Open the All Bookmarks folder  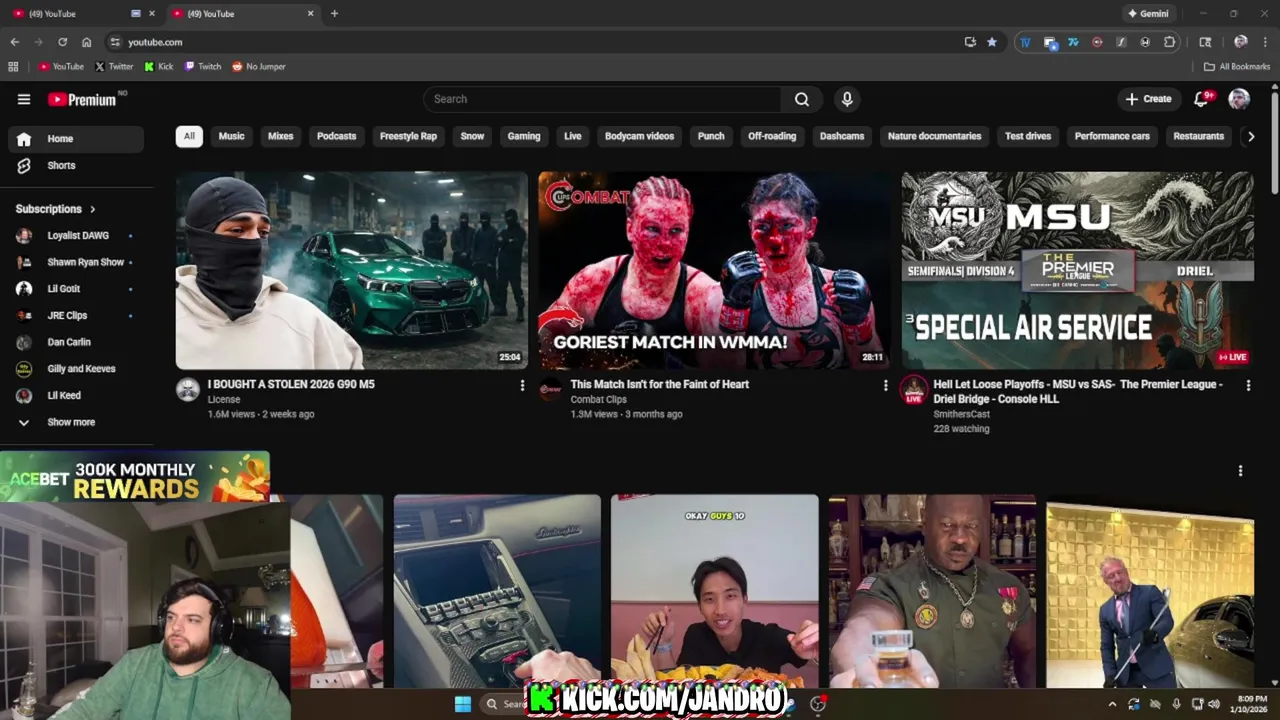coord(1237,67)
